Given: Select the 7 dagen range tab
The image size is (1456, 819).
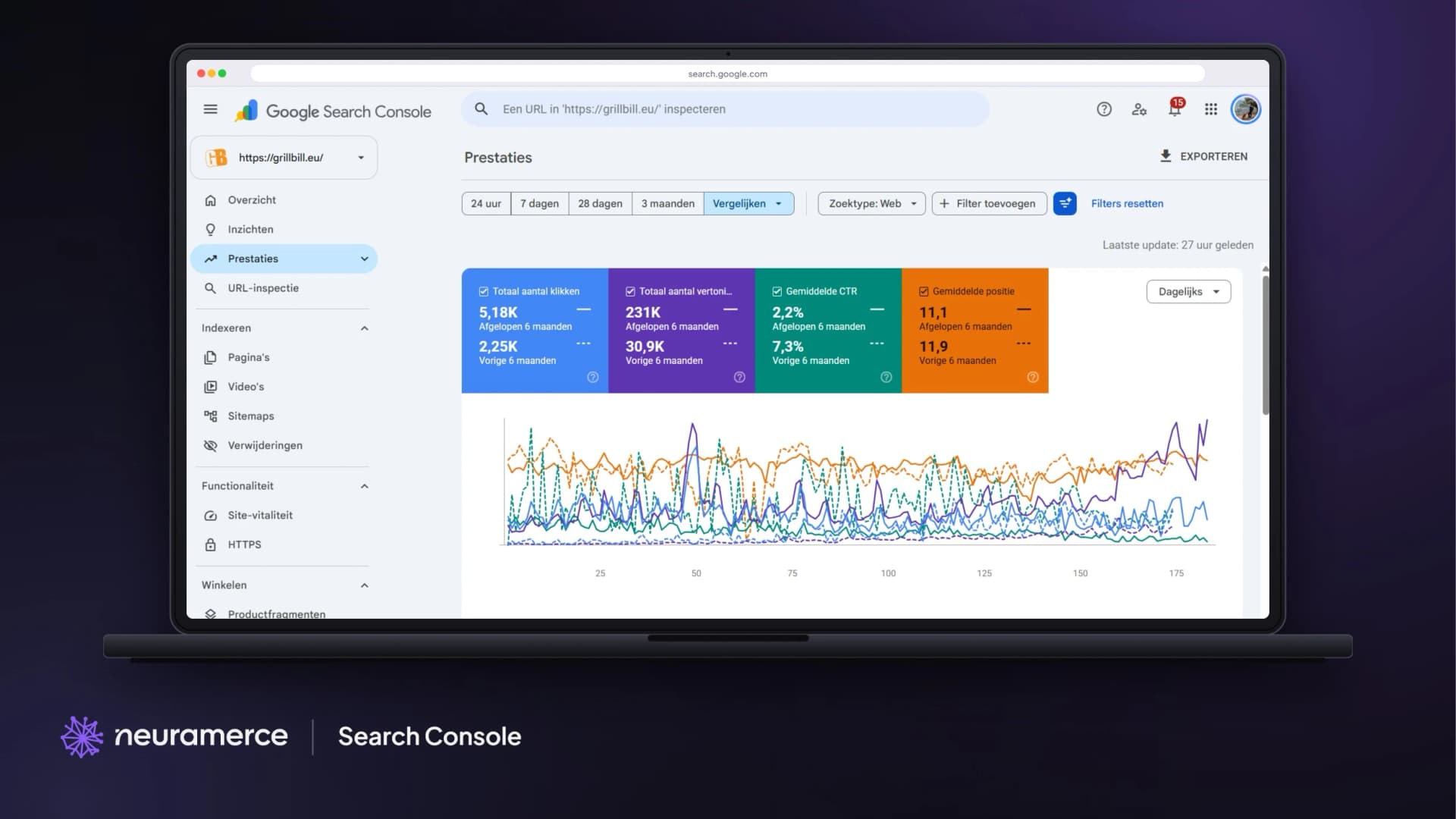Looking at the screenshot, I should 539,203.
